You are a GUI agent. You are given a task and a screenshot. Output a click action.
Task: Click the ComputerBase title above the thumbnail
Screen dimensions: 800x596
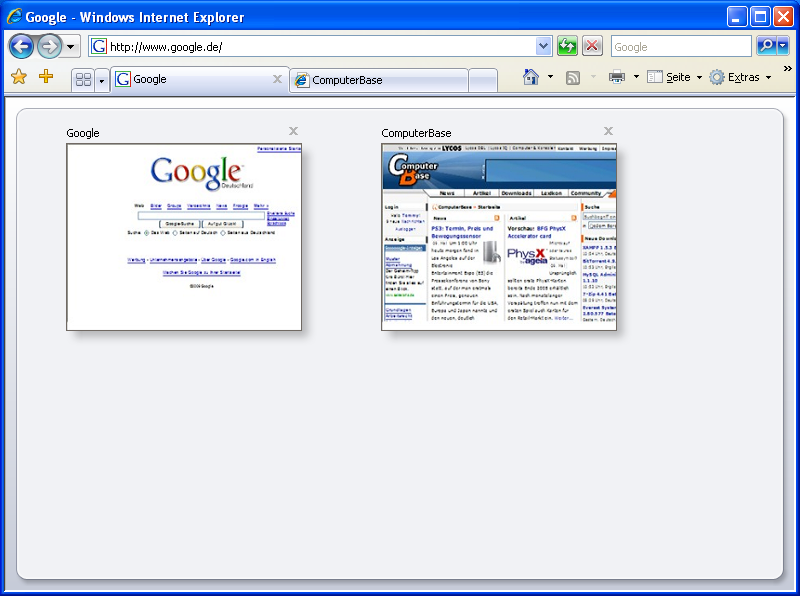[x=416, y=133]
